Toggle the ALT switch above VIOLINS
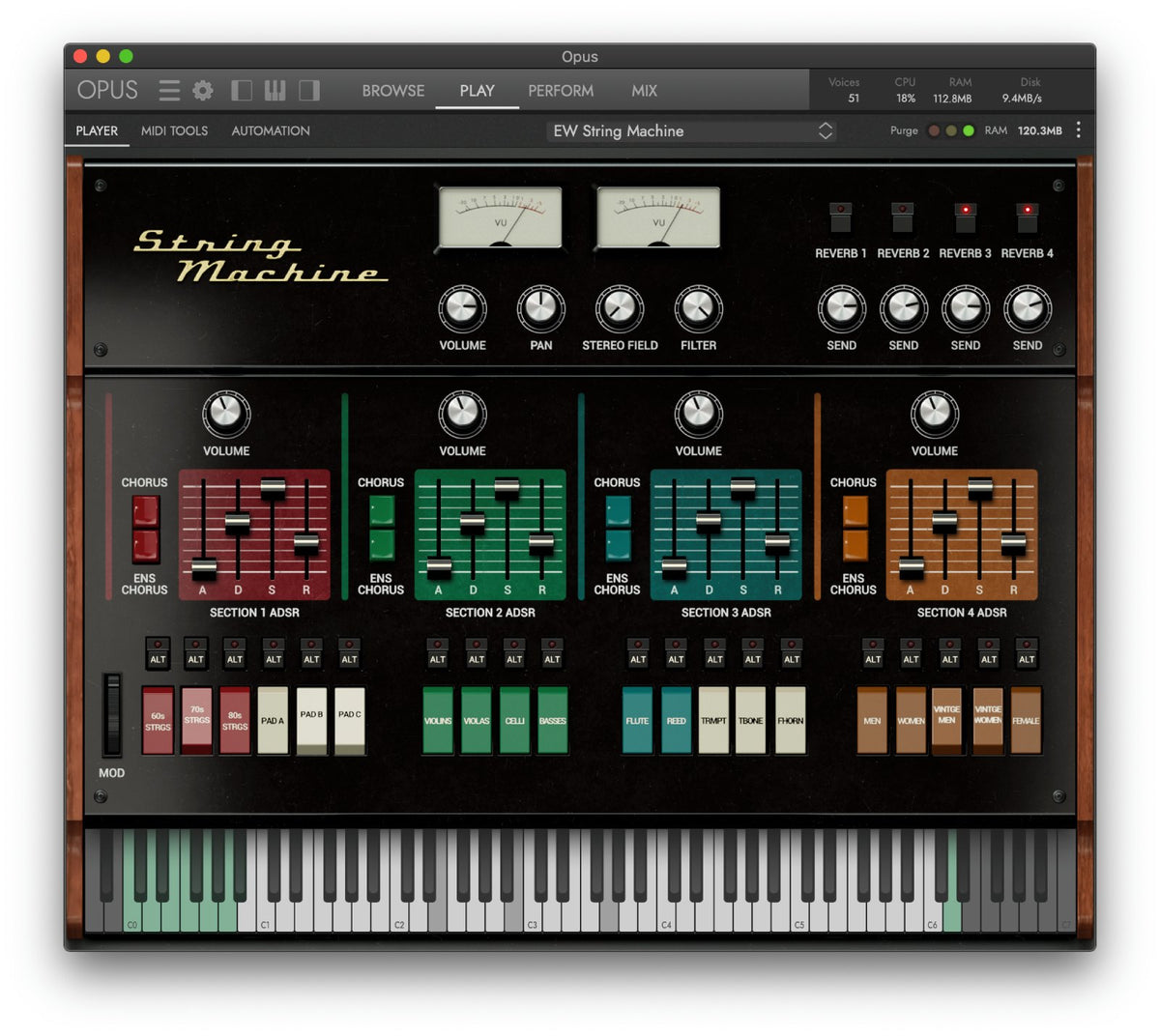 [x=438, y=652]
